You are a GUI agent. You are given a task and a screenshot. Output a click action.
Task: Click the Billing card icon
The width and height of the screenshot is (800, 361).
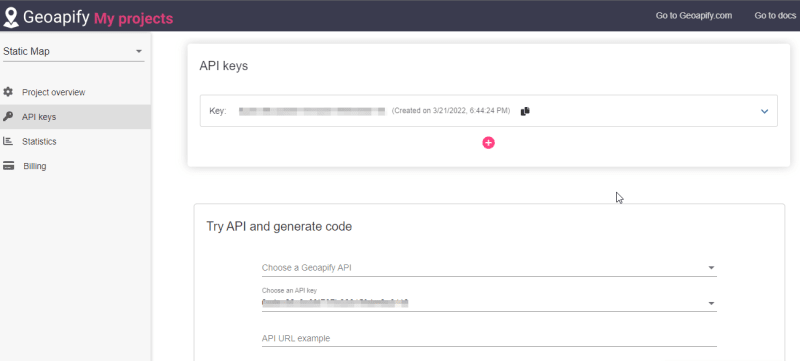click(x=8, y=166)
